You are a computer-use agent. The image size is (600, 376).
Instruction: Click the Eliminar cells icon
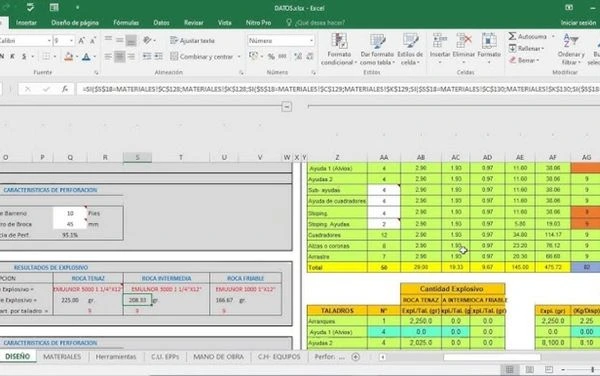tap(464, 40)
